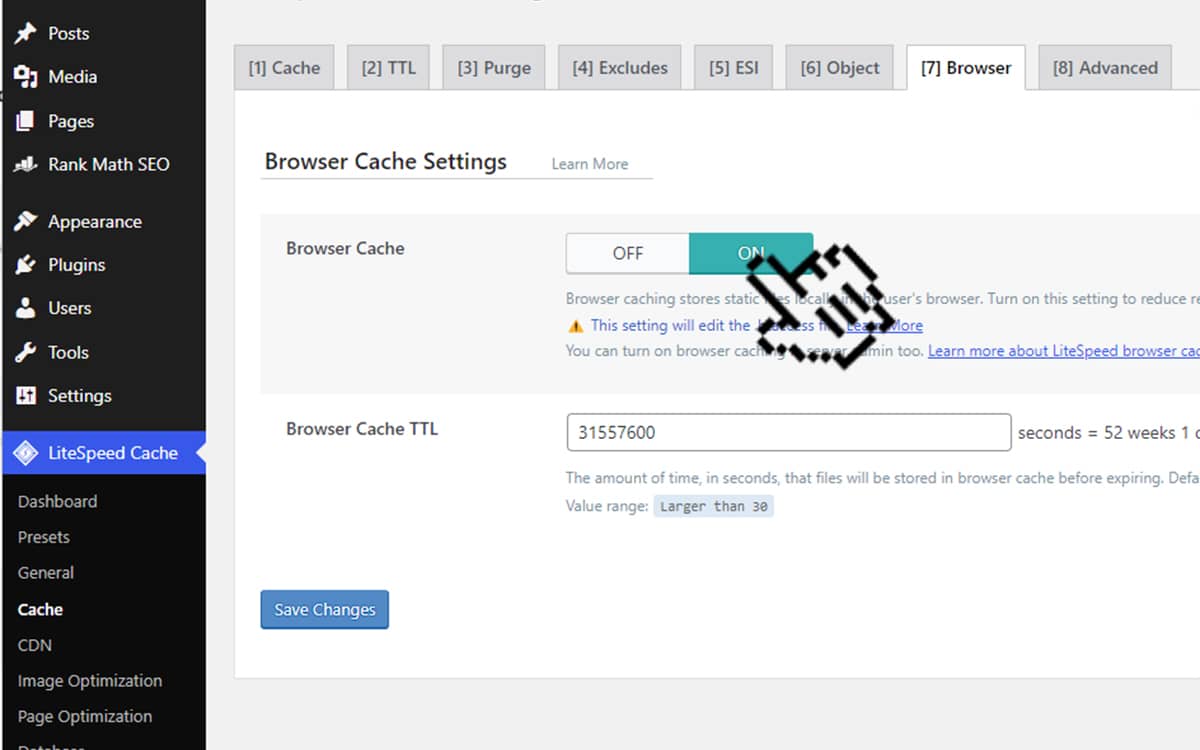Image resolution: width=1200 pixels, height=750 pixels.
Task: Open the Learn More link beside heading
Action: [x=590, y=163]
